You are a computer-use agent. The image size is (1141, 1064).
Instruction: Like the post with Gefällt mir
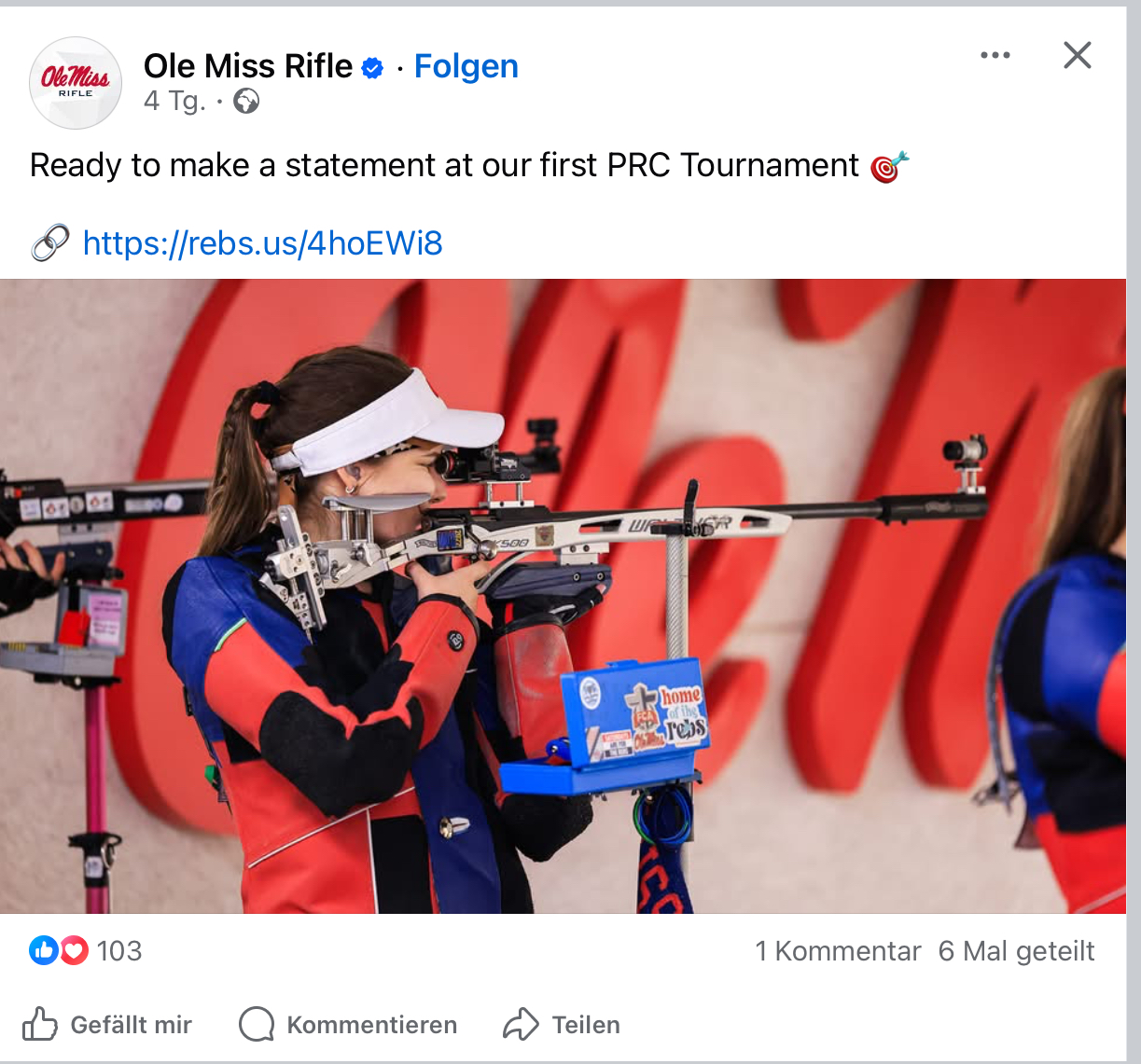click(x=107, y=1024)
